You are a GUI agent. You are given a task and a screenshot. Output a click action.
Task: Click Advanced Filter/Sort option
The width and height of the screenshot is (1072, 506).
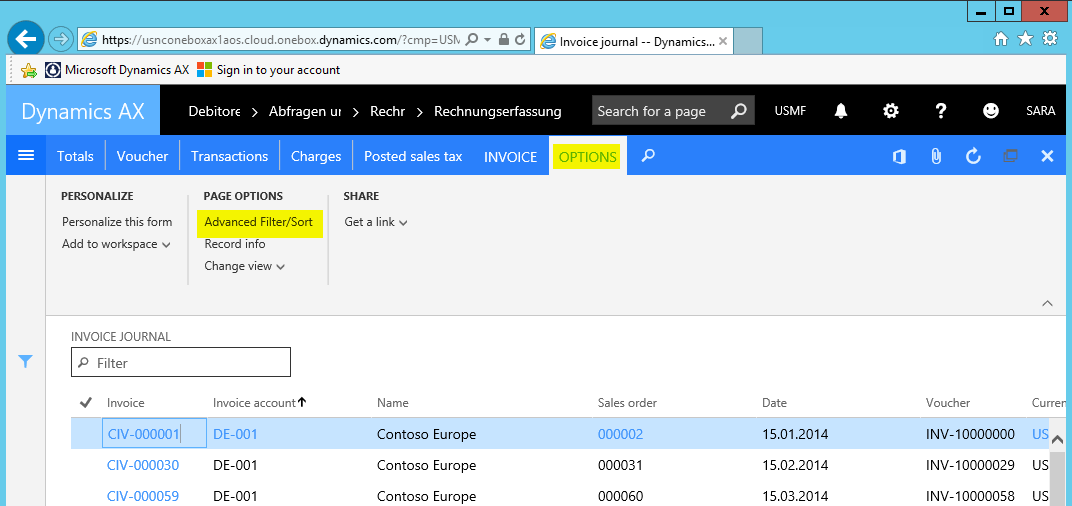click(259, 222)
